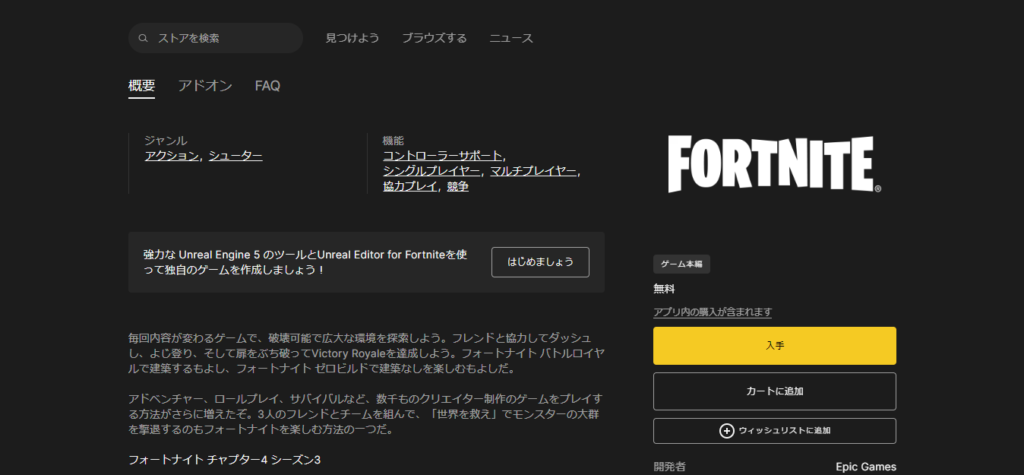
Task: Open the マルチプレイヤー feature link
Action: click(534, 171)
